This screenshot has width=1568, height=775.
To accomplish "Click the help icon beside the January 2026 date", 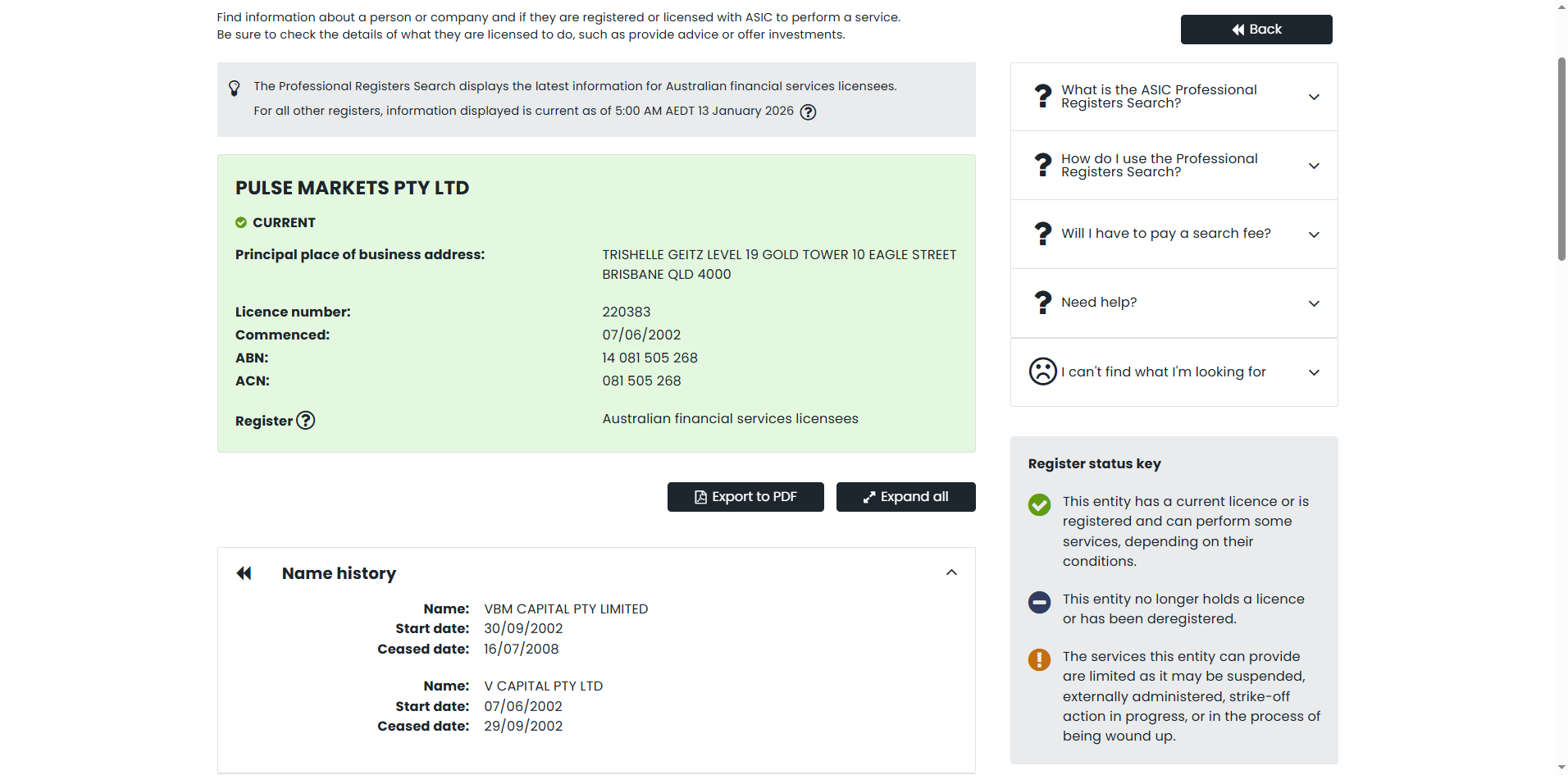I will [x=808, y=112].
